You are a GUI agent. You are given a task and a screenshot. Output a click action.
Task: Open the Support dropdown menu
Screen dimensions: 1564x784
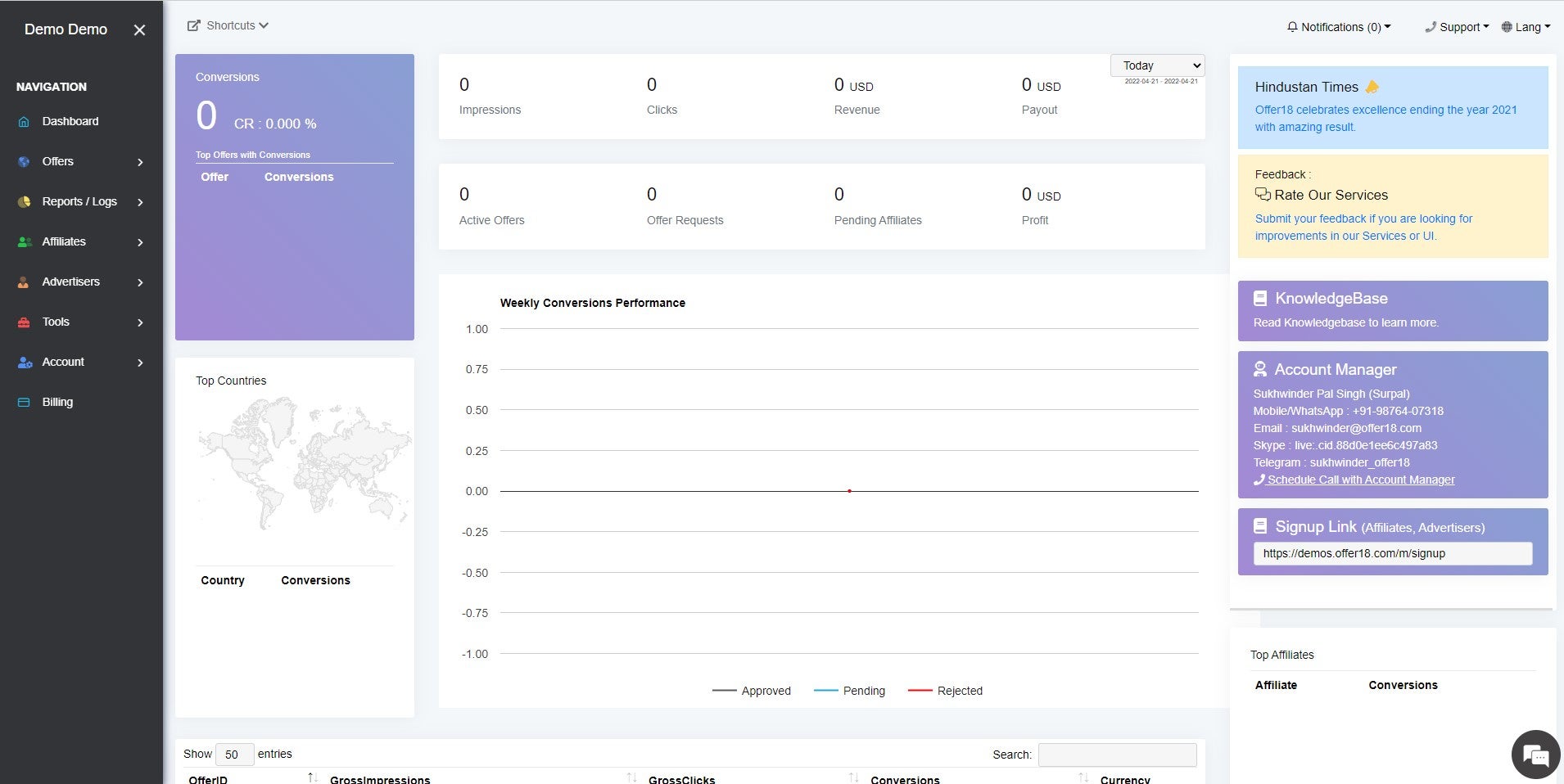(x=1457, y=27)
